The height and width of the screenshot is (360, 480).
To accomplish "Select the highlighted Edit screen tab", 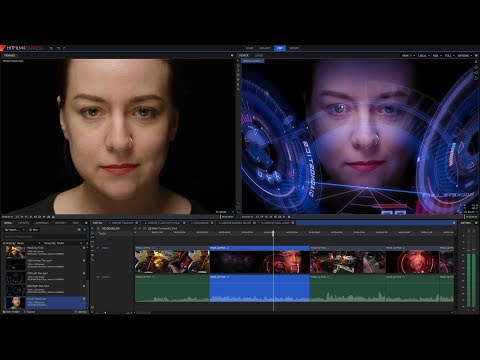I will 280,48.
